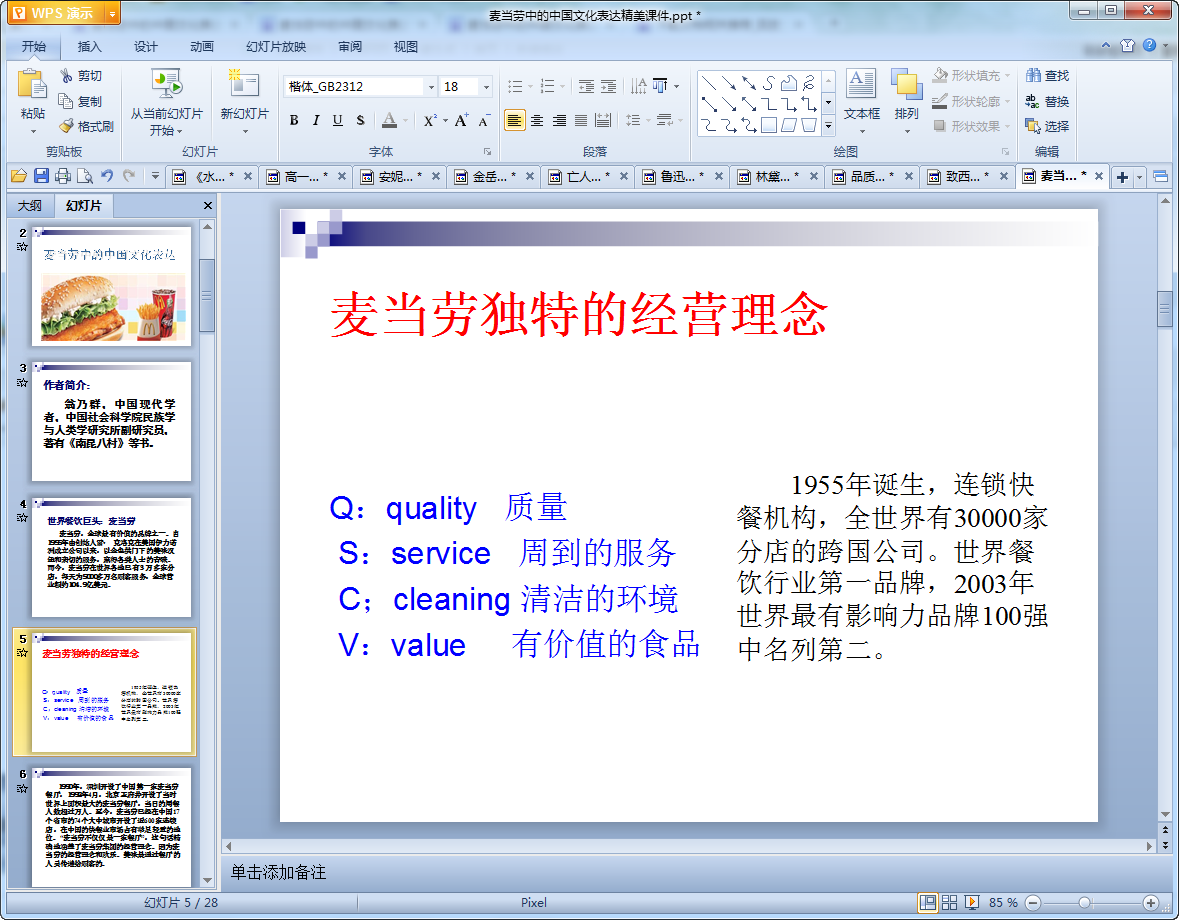Switch to the 插入 ribbon tab
This screenshot has height=920, width=1179.
[x=89, y=47]
